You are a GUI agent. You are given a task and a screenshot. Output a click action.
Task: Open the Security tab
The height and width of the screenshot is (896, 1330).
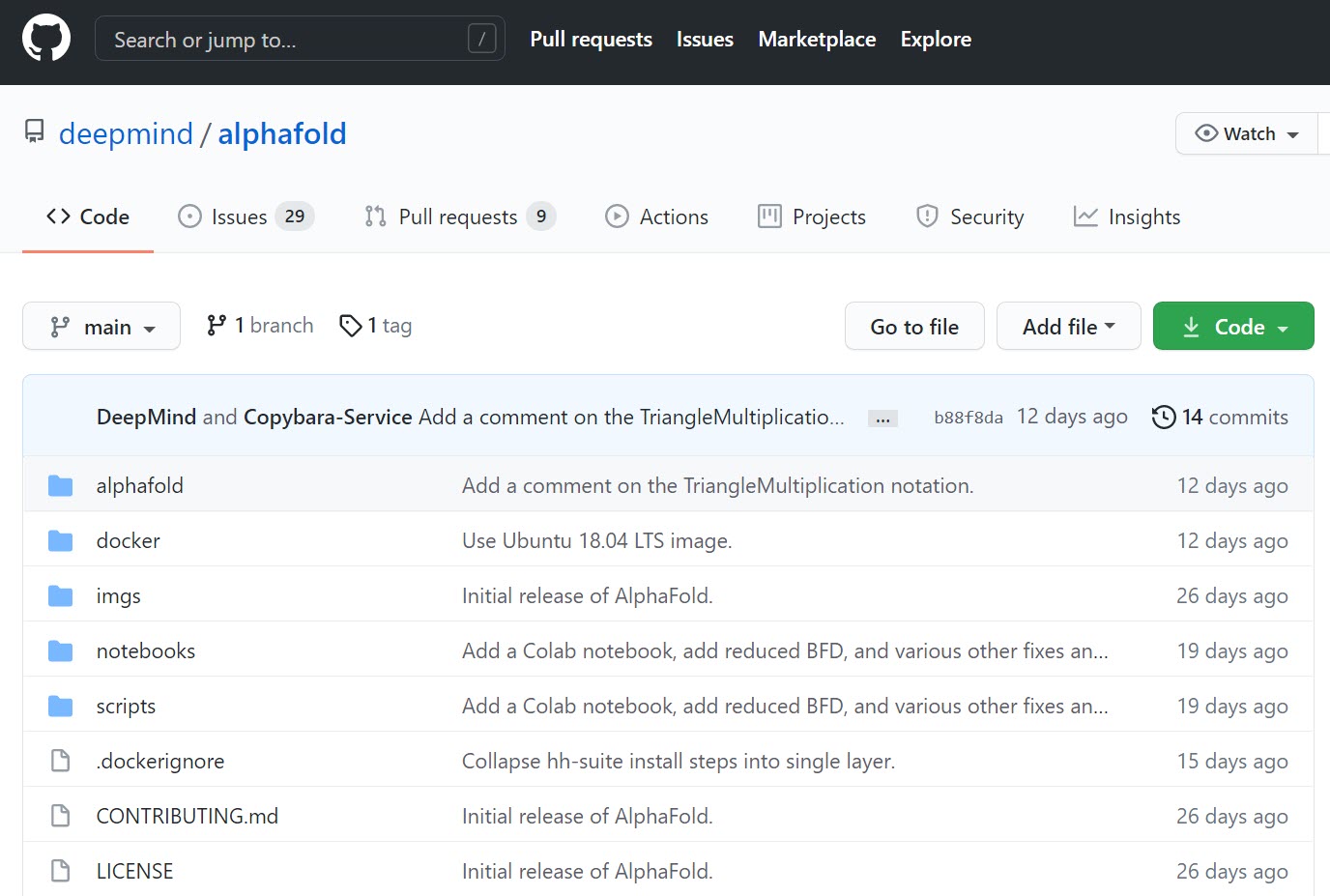(970, 217)
